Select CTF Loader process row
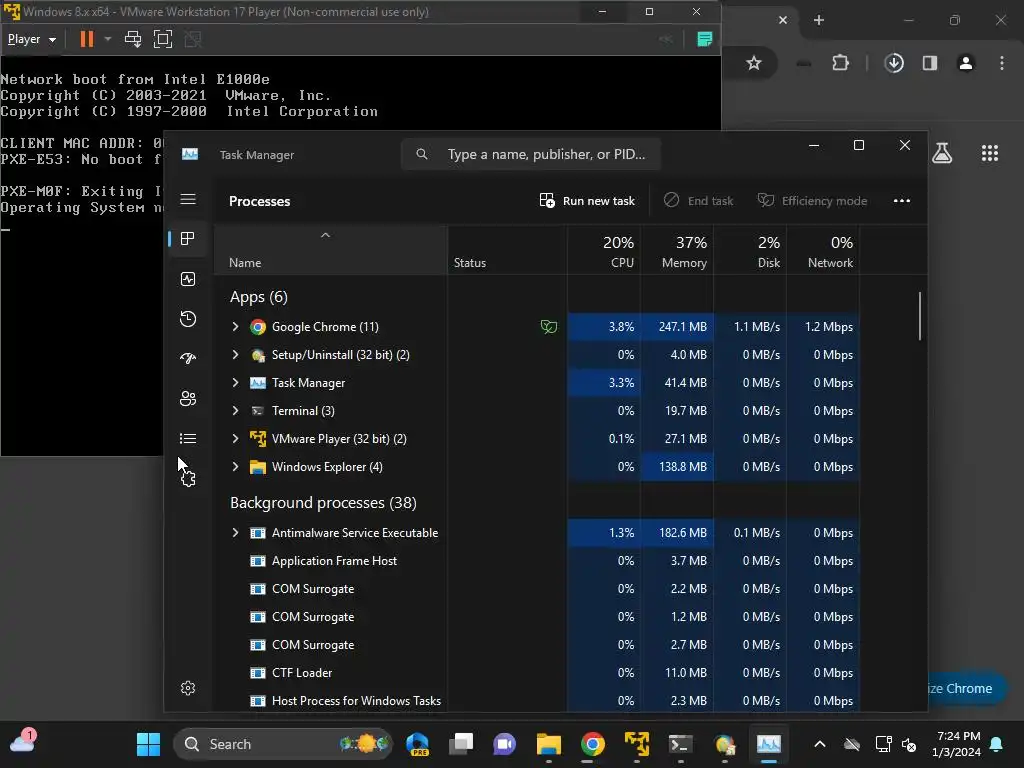The image size is (1024, 768). pos(537,673)
